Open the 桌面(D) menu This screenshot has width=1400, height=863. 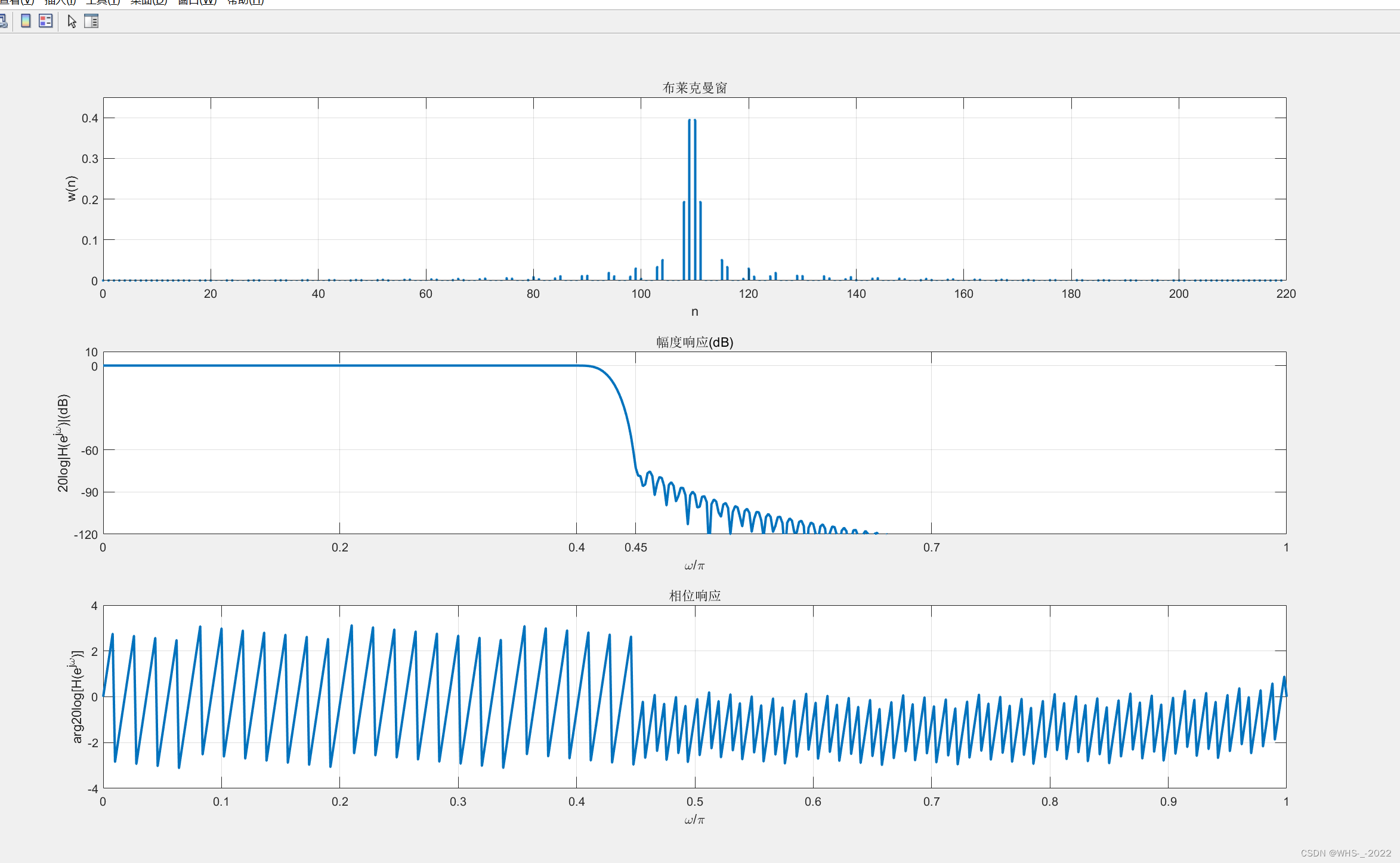[x=149, y=2]
